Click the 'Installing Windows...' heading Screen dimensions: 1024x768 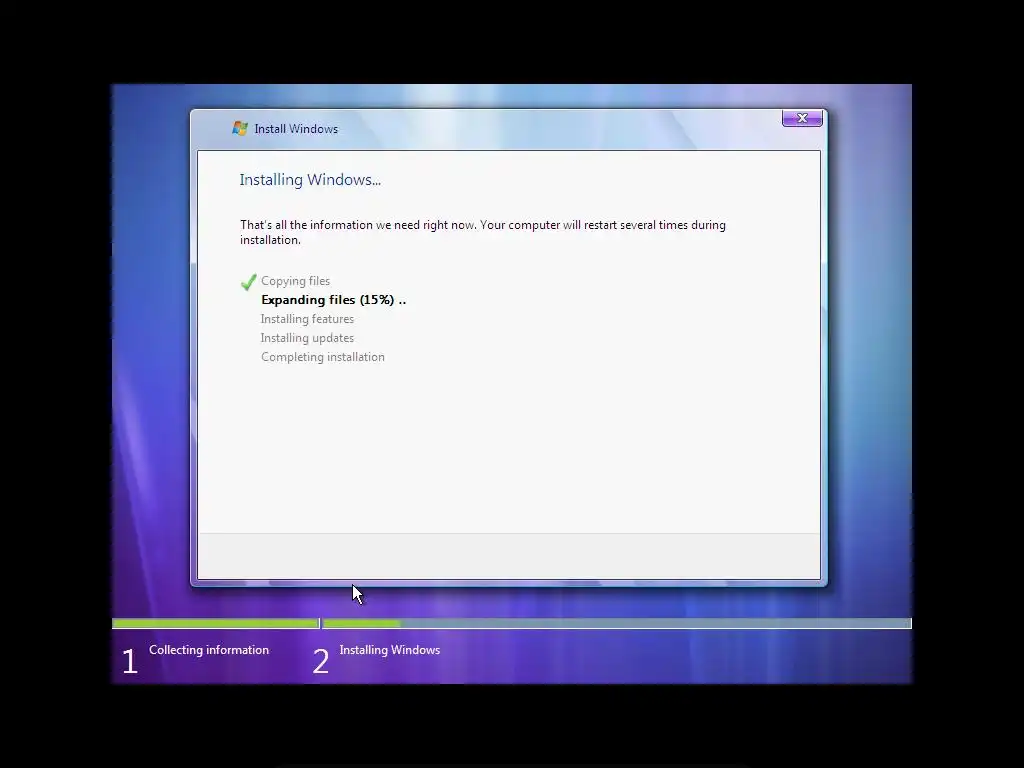click(x=310, y=180)
